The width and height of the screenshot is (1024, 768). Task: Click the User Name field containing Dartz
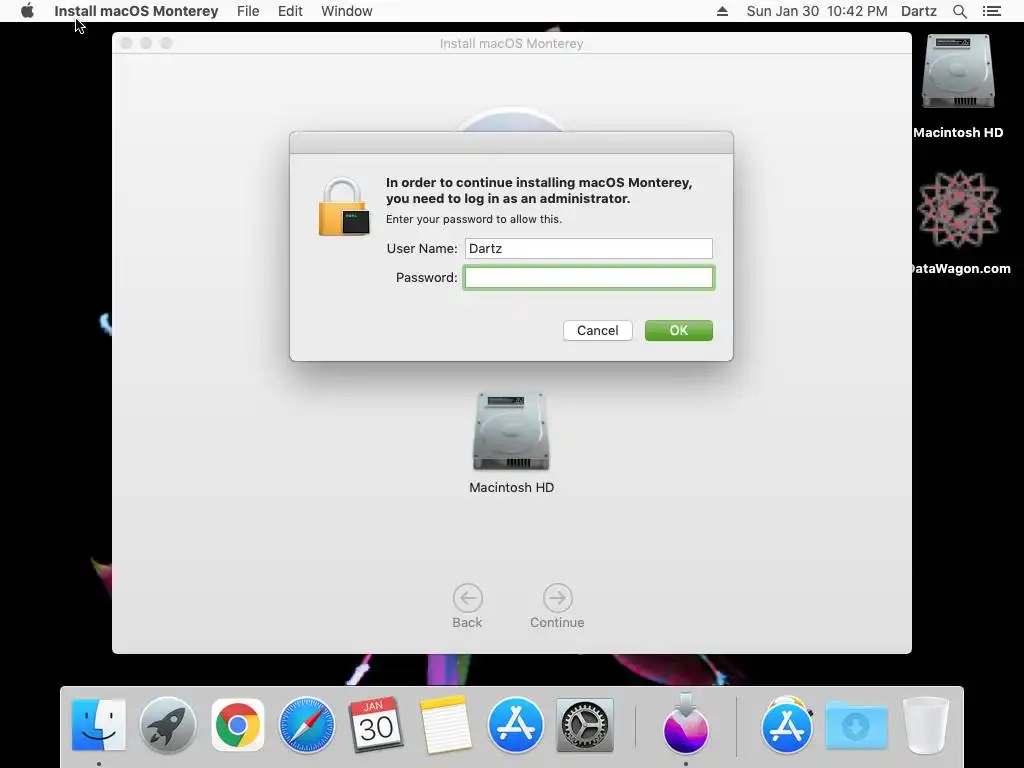[x=589, y=248]
